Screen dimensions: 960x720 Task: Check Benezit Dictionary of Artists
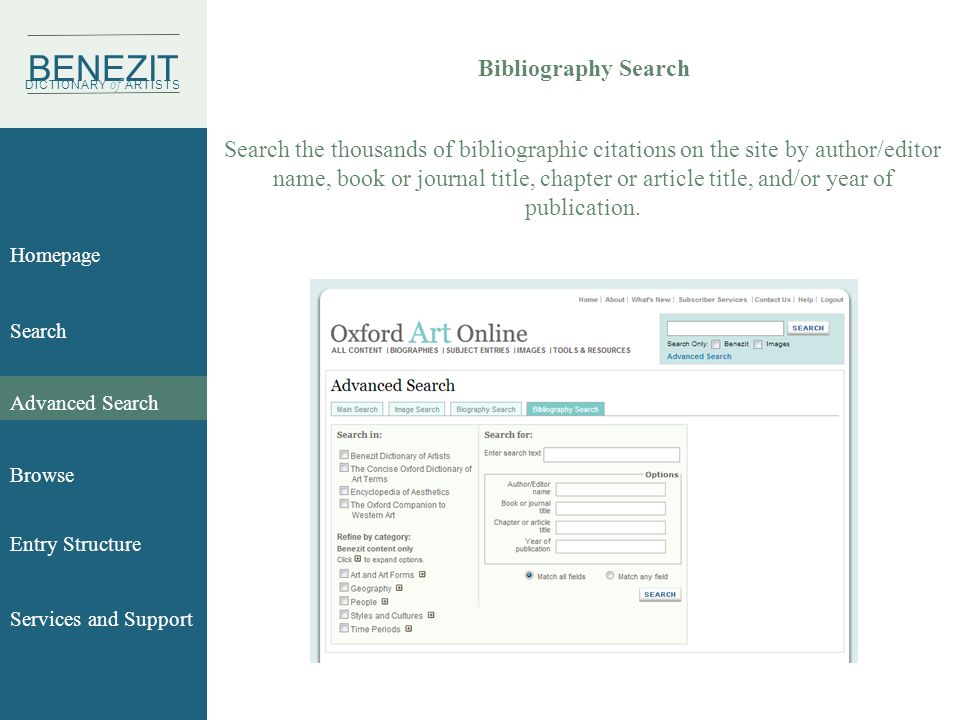[x=344, y=455]
